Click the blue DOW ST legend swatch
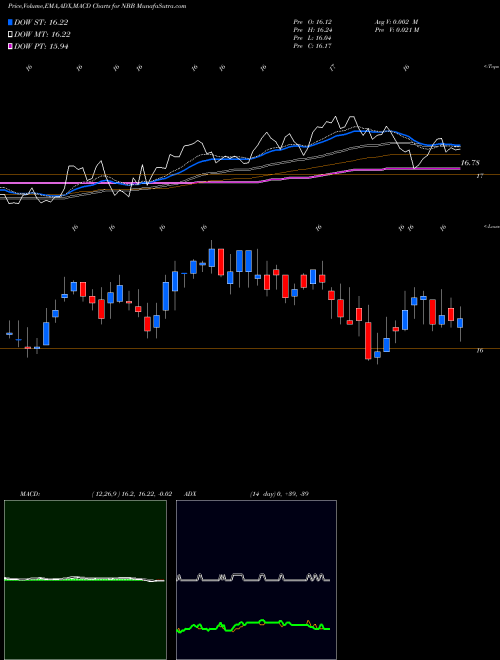 pyautogui.click(x=10, y=22)
